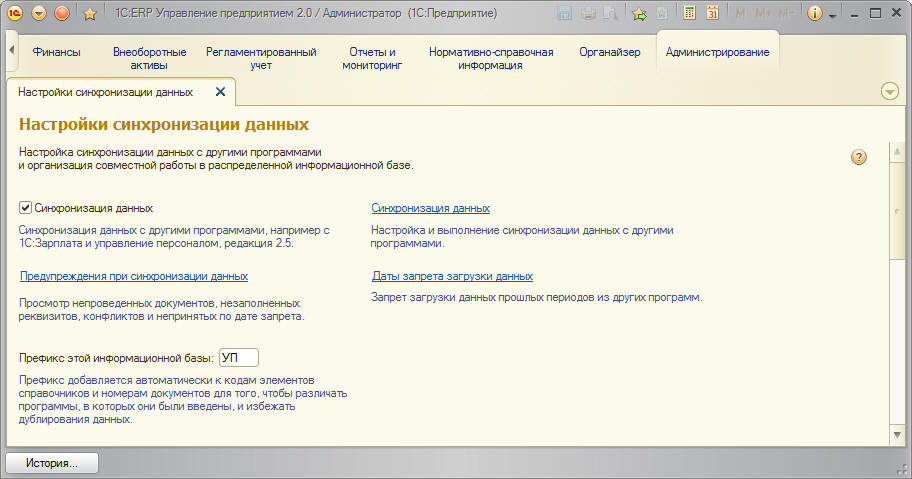This screenshot has width=912, height=479.
Task: Open the Отчеты и мониторинг section
Action: 372,58
